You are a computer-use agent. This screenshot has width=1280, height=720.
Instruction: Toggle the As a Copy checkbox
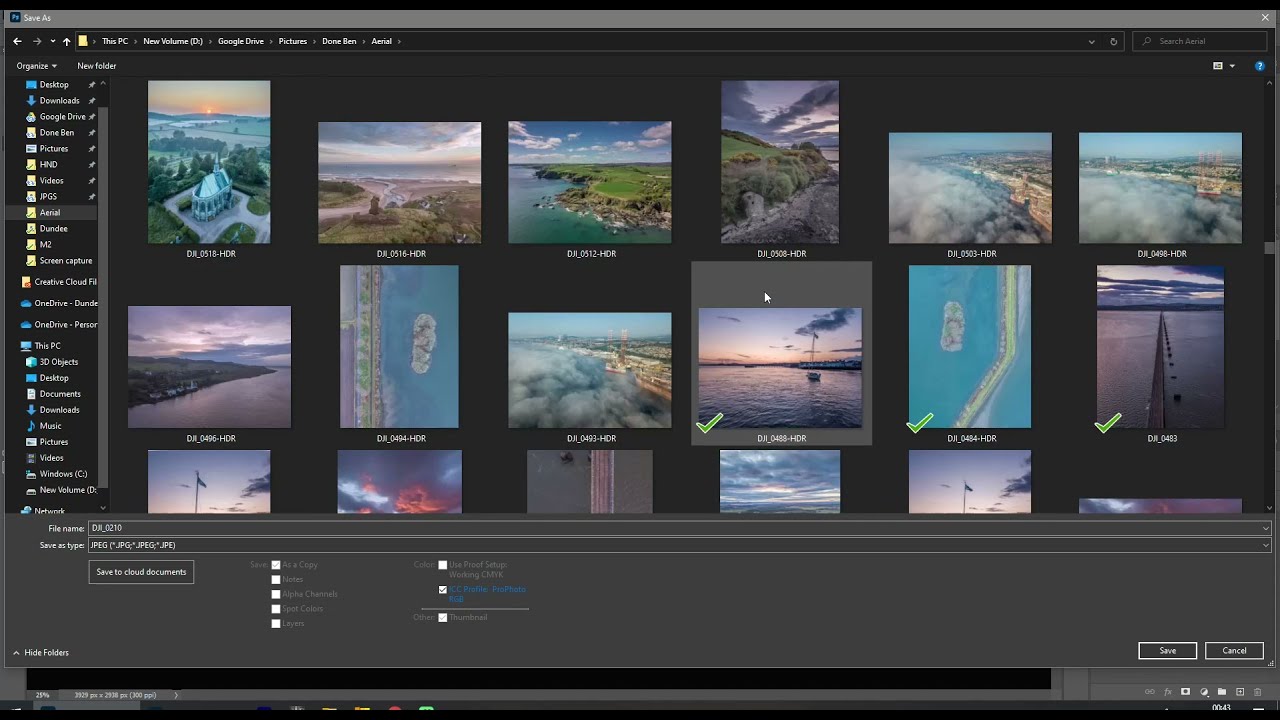point(276,565)
